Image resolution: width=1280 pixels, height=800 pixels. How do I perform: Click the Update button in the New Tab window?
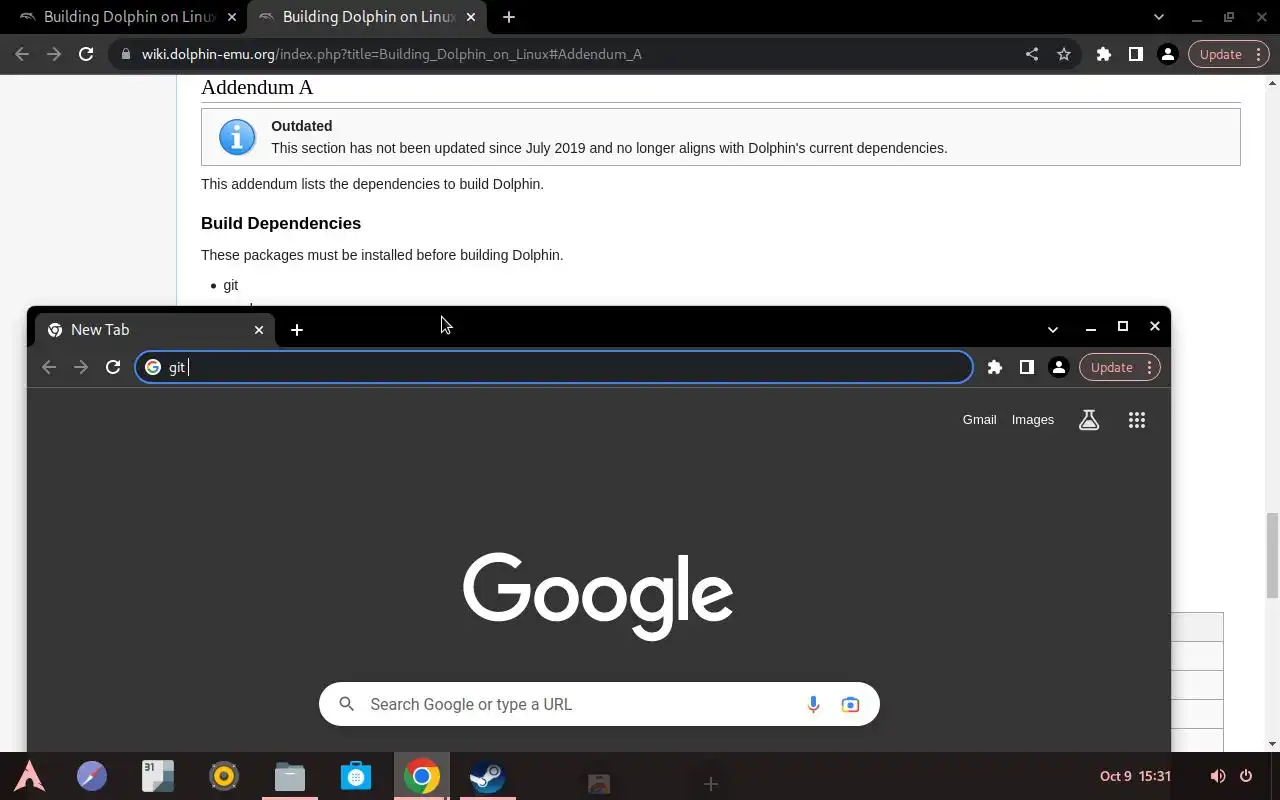(1119, 367)
